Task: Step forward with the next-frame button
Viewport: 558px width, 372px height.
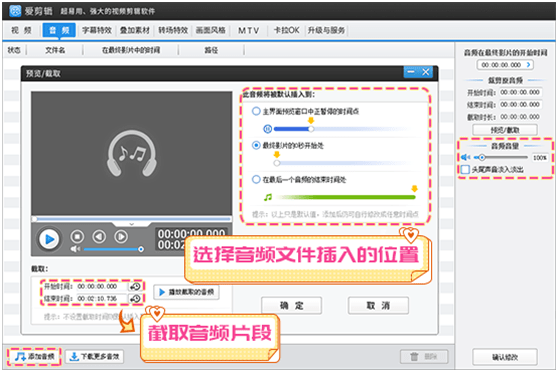Action: click(121, 236)
